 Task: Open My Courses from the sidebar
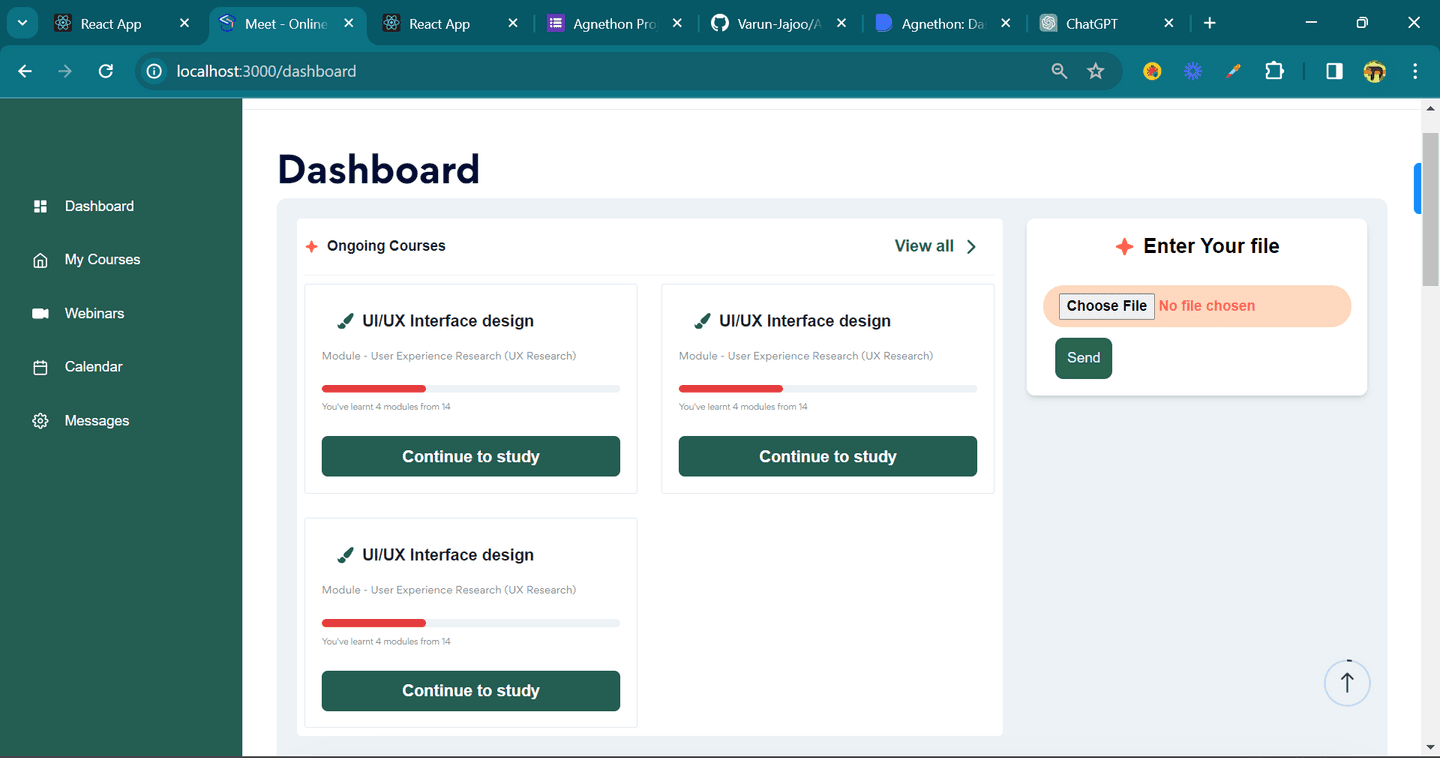tap(102, 260)
